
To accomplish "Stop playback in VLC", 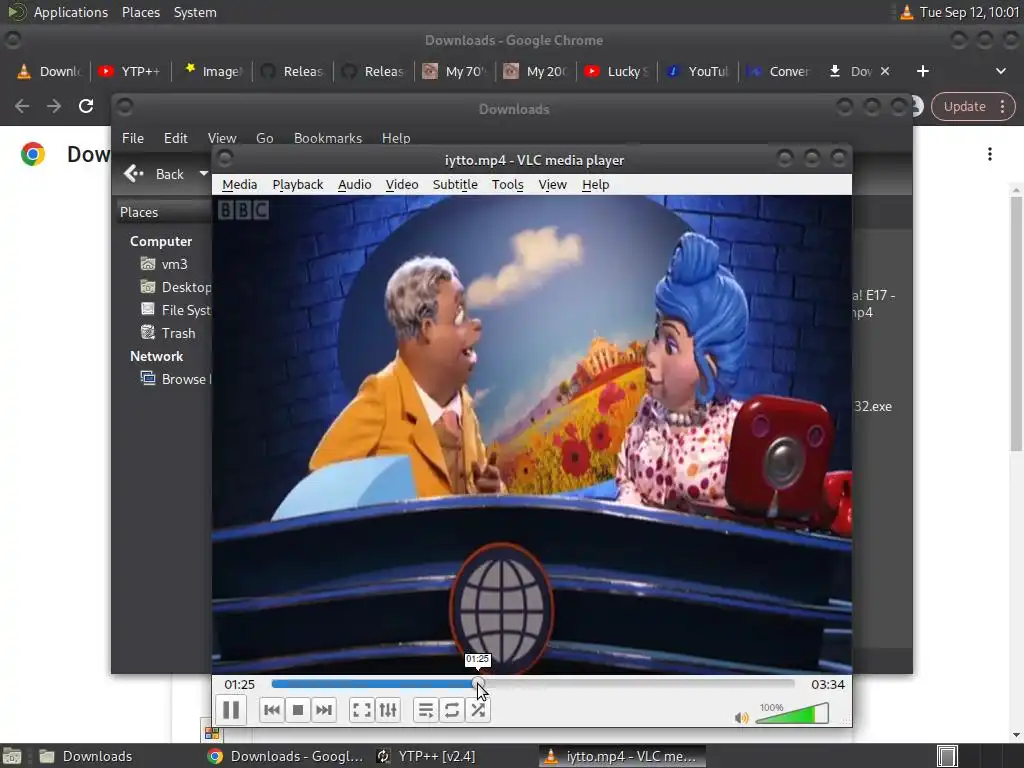I will click(x=298, y=710).
